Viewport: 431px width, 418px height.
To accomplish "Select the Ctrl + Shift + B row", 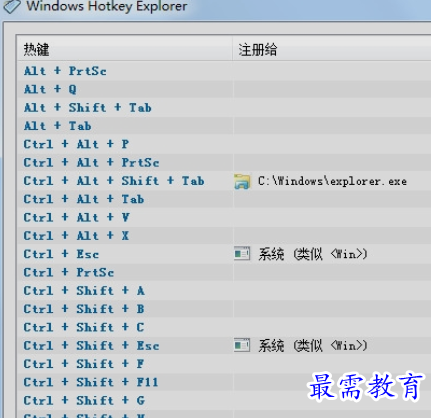I will (224, 309).
